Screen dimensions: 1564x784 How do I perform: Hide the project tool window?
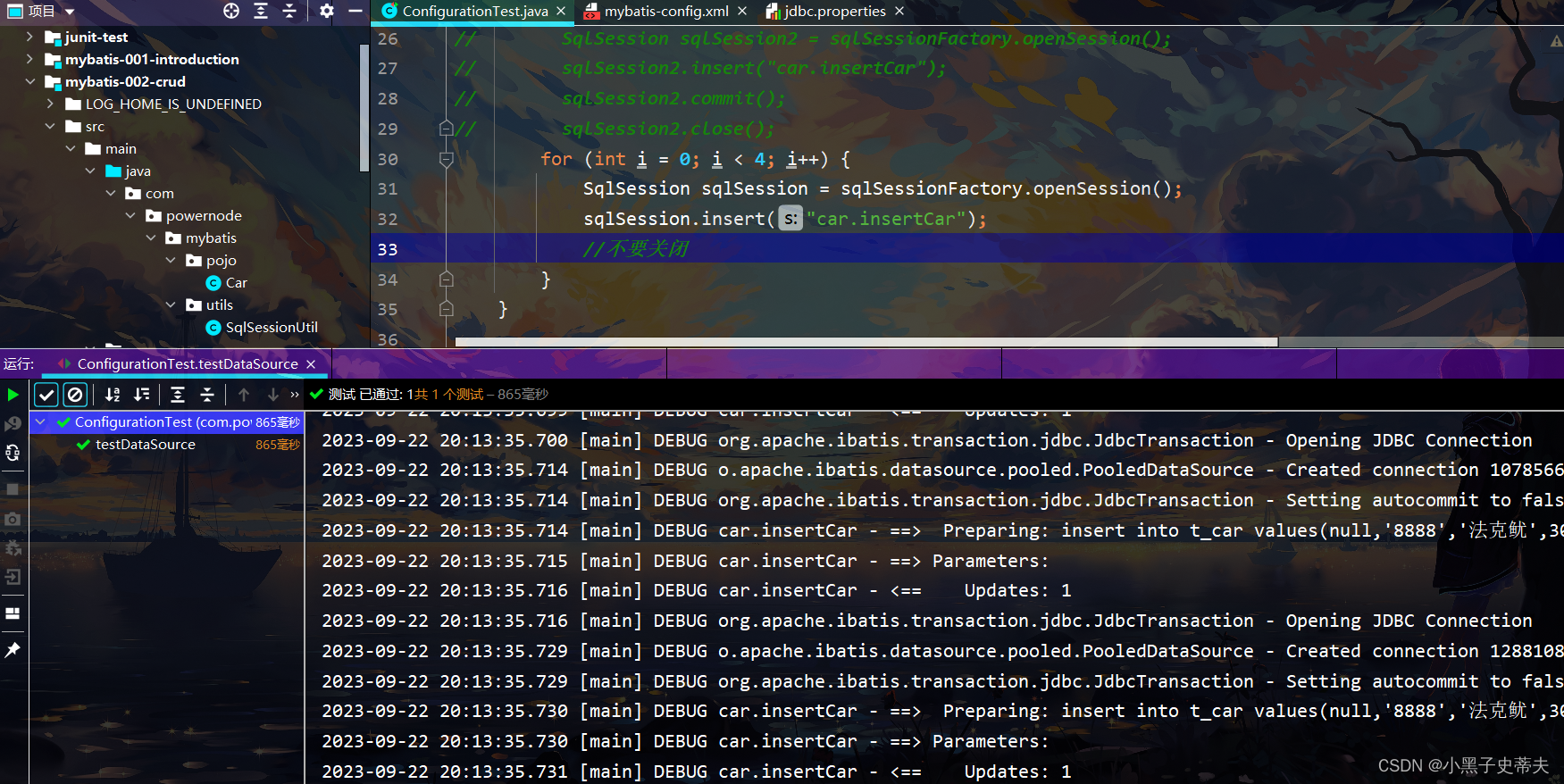pyautogui.click(x=355, y=11)
